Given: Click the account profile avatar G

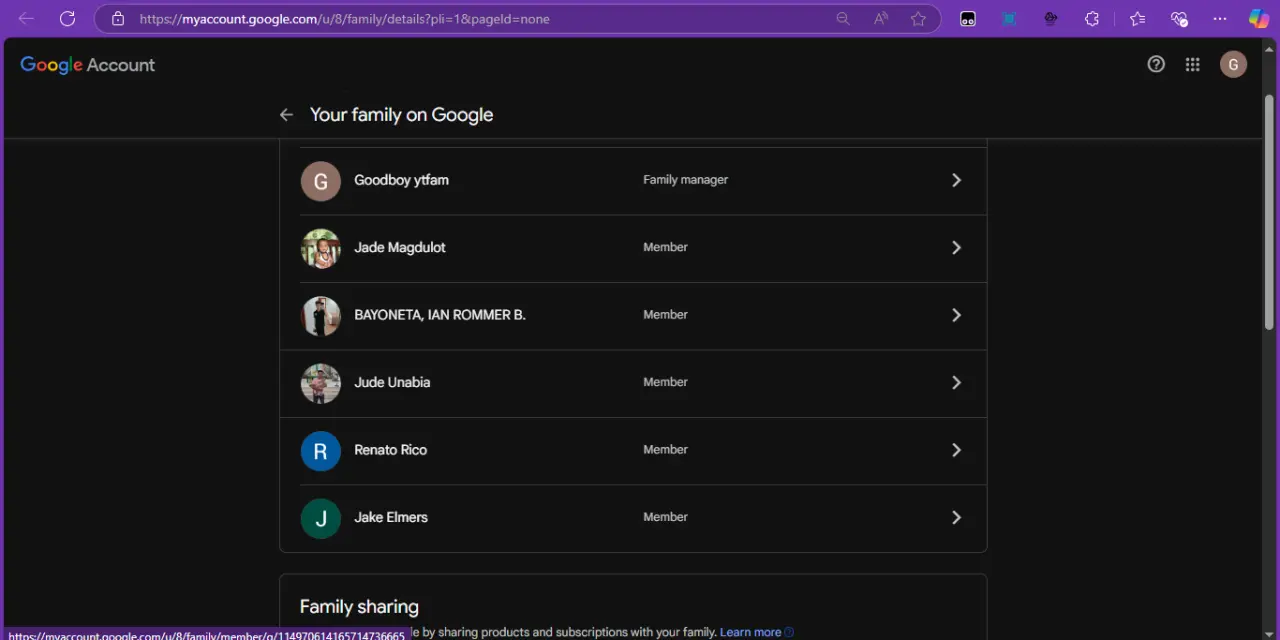Looking at the screenshot, I should click(1233, 65).
